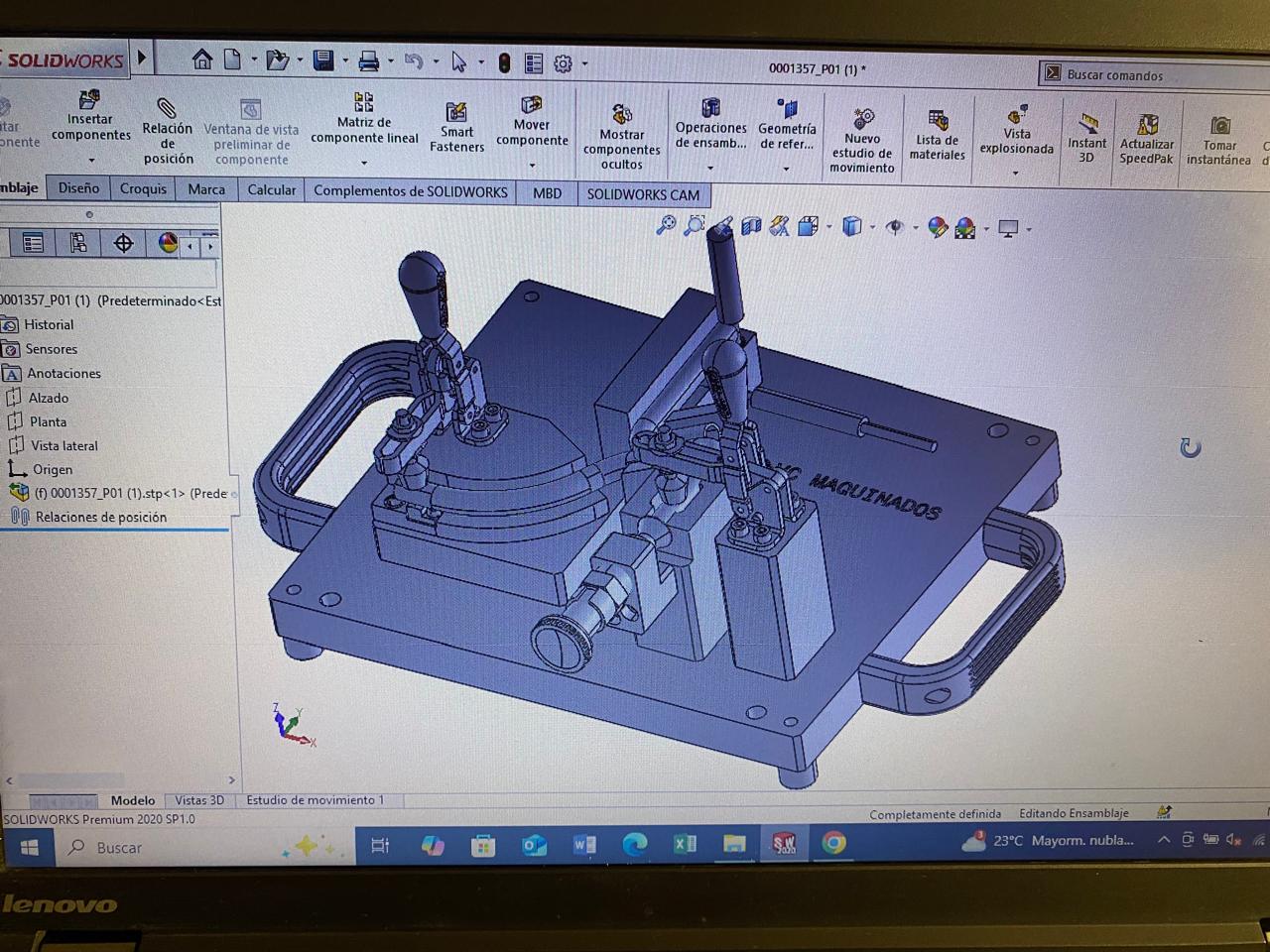Select Estudio de movimiento 1 tab
Viewport: 1270px width, 952px height.
click(x=315, y=800)
